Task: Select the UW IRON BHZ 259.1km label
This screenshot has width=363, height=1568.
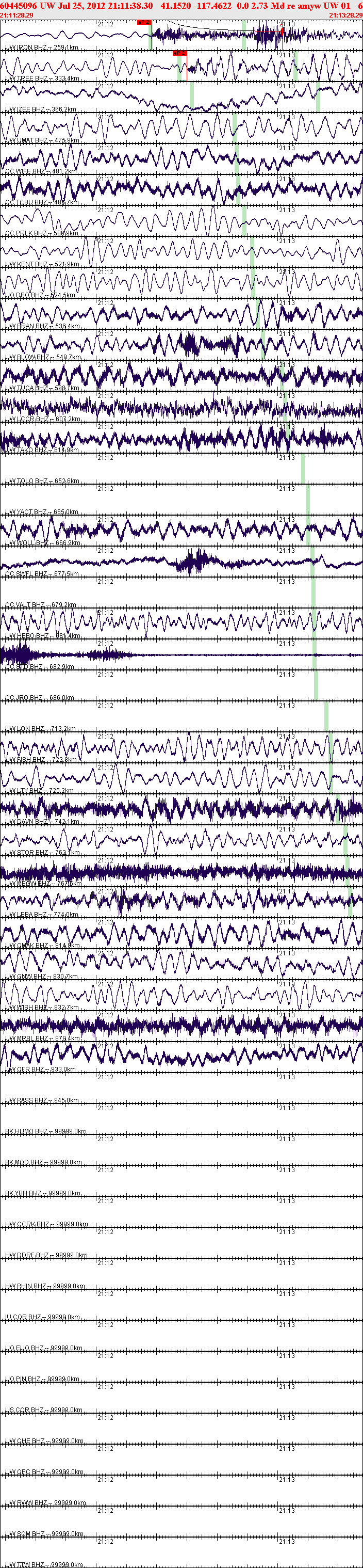Action: point(41,47)
